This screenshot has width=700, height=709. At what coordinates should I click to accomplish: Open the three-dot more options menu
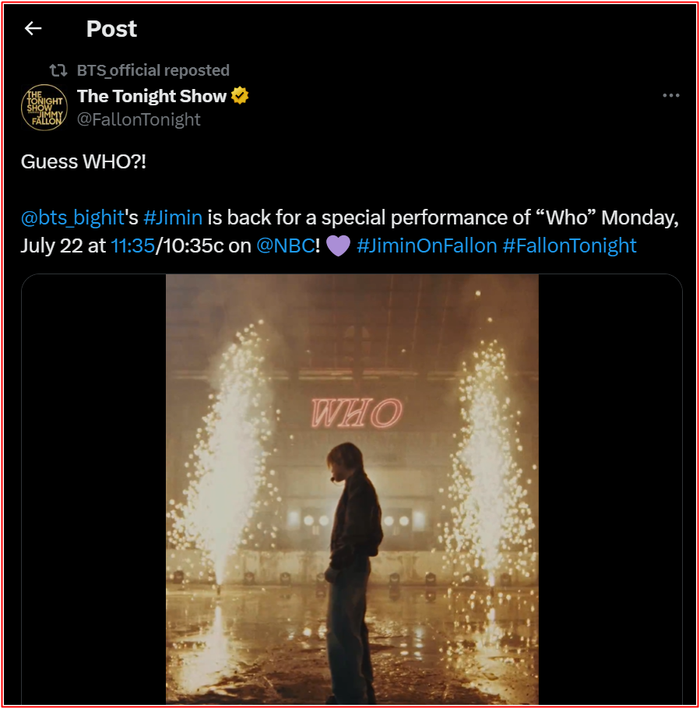point(671,95)
